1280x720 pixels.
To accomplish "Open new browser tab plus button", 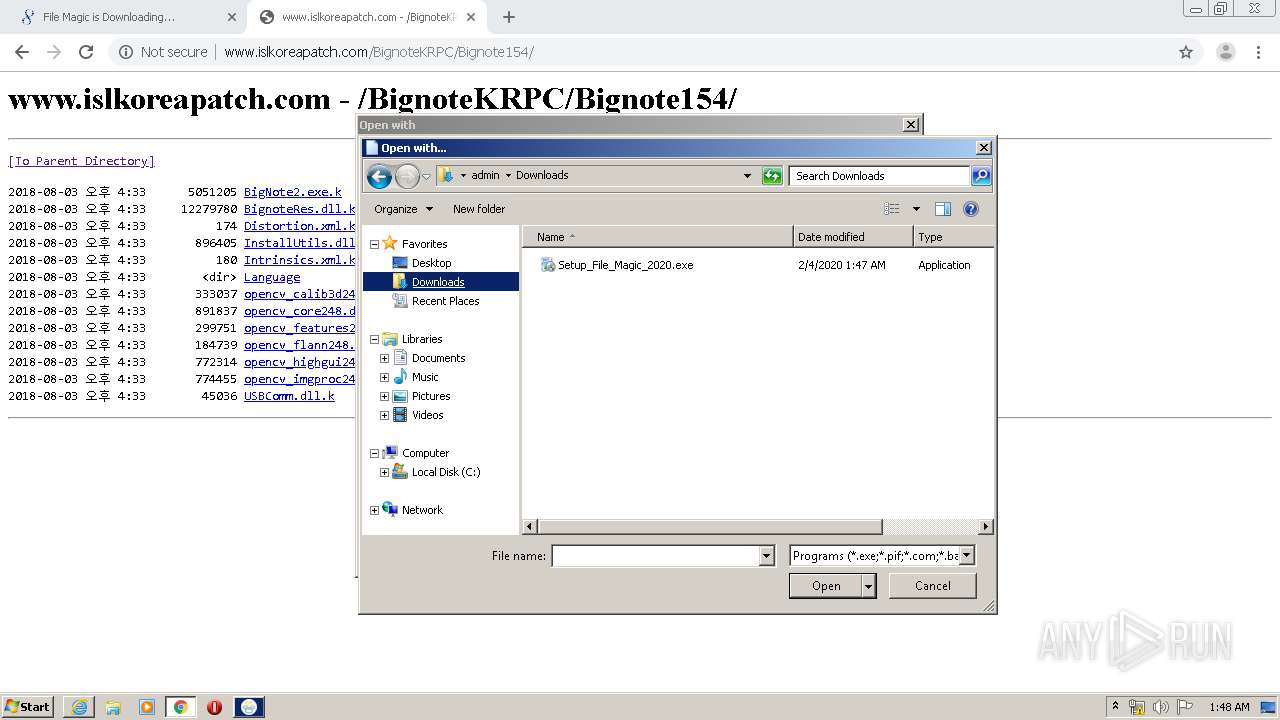I will click(x=509, y=17).
